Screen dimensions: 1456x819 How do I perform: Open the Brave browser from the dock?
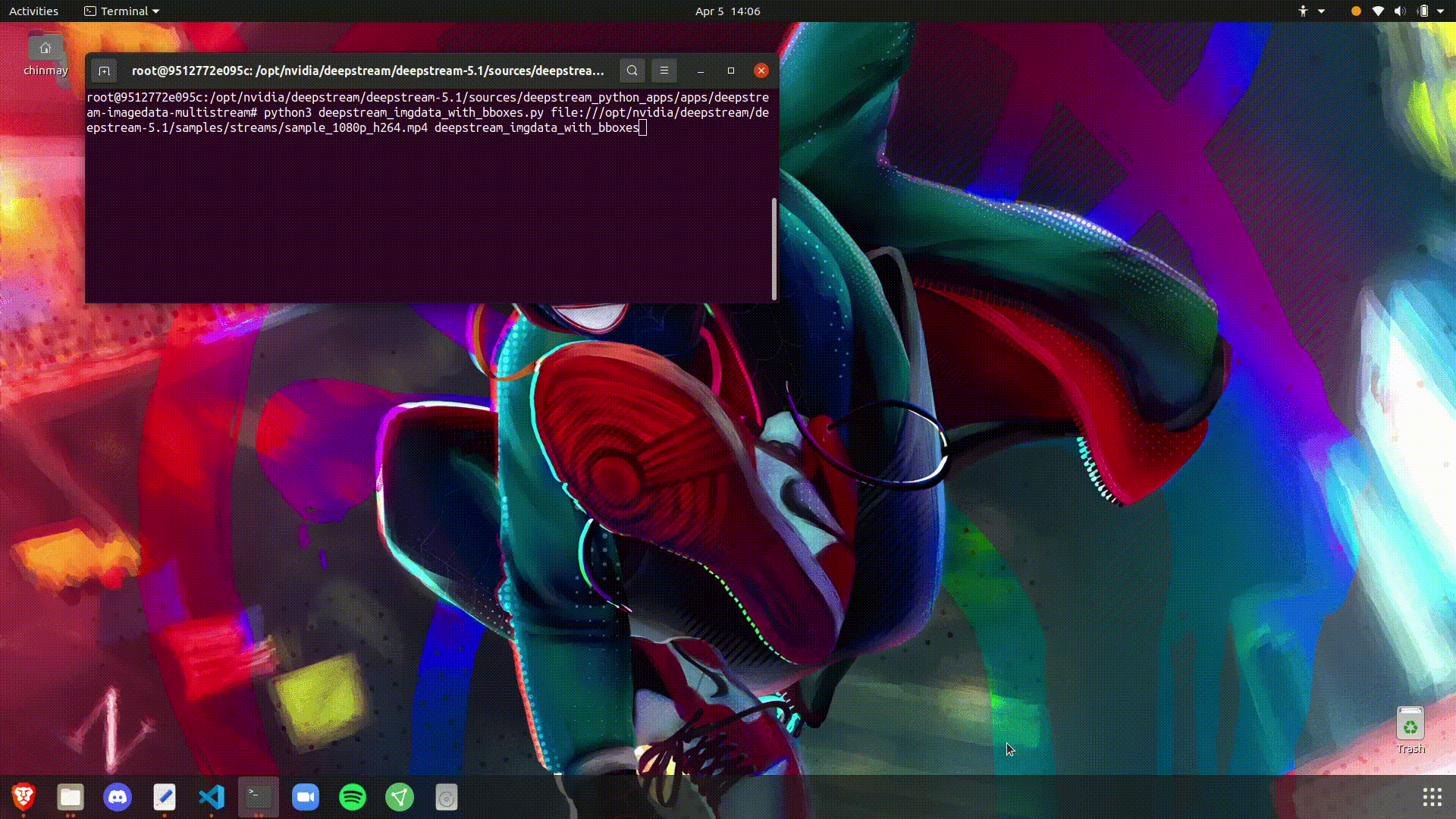23,797
